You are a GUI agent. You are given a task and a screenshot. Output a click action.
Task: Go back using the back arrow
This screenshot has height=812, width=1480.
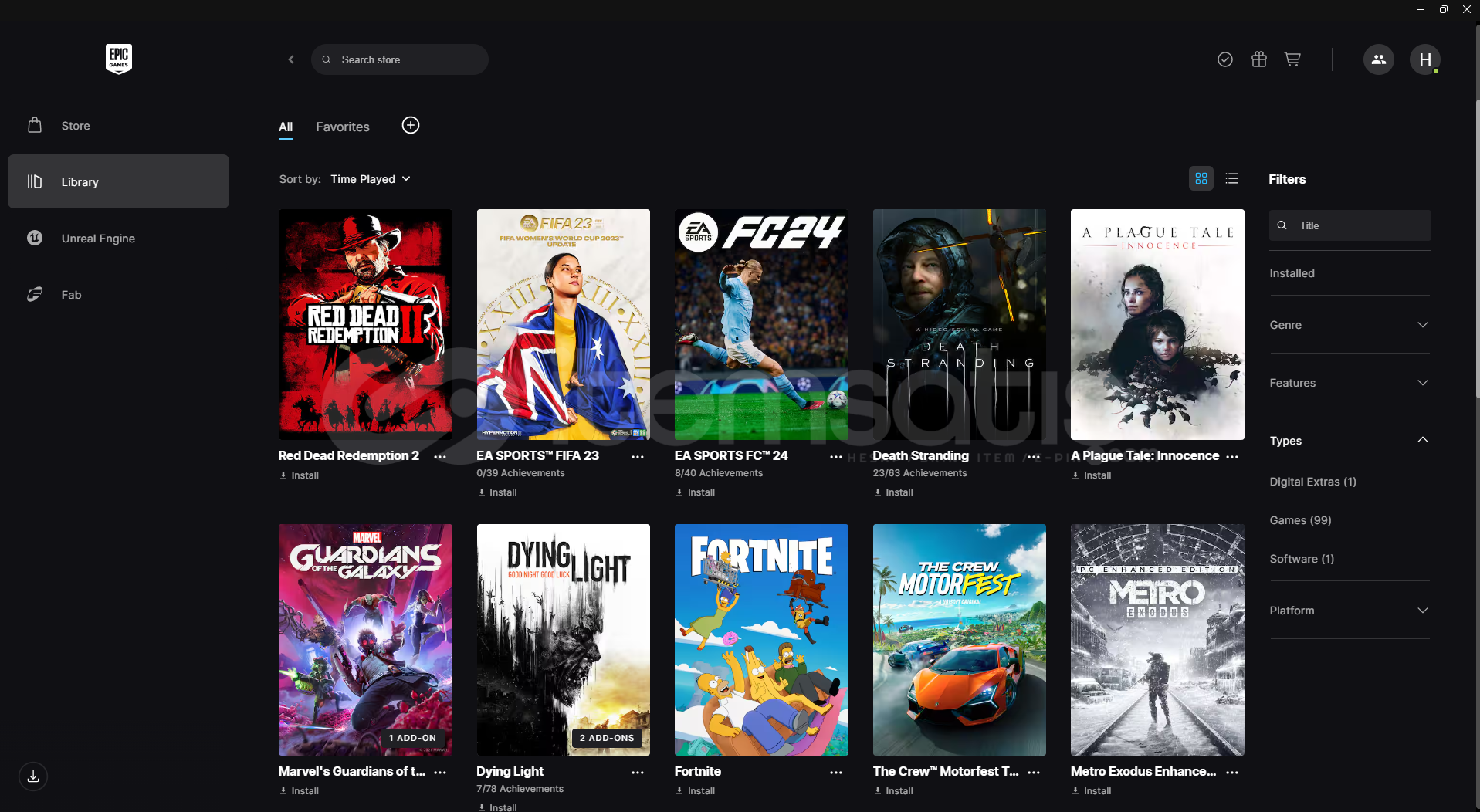click(291, 59)
